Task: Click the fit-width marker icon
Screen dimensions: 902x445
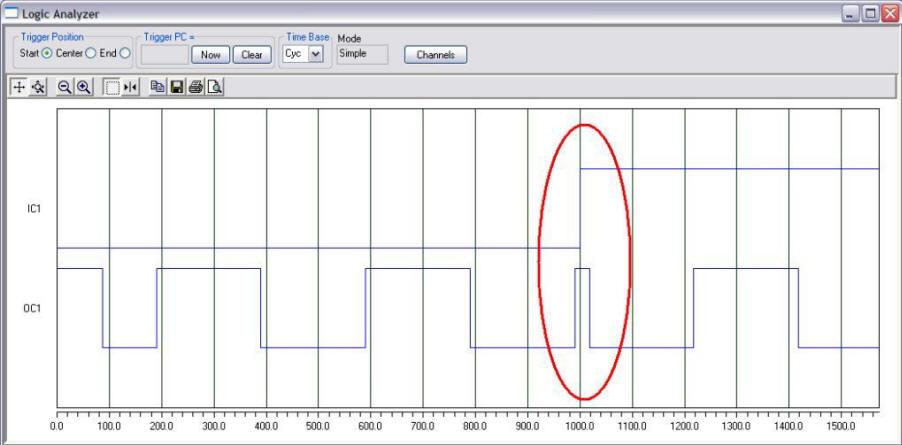Action: (x=131, y=87)
